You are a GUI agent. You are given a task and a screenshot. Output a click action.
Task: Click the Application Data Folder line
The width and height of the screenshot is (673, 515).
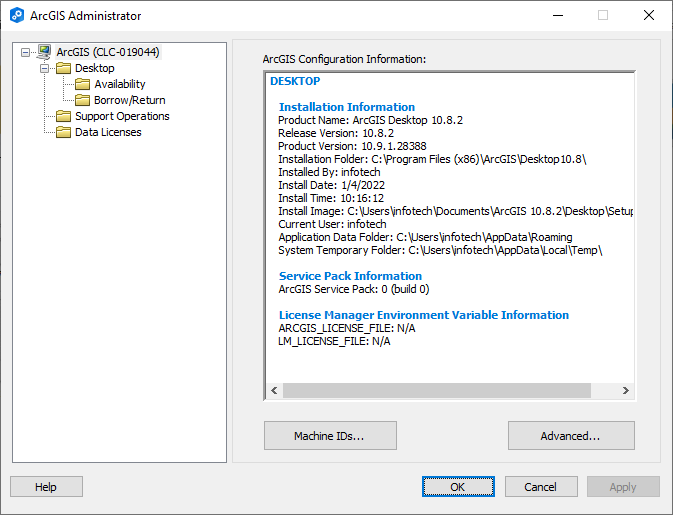425,237
